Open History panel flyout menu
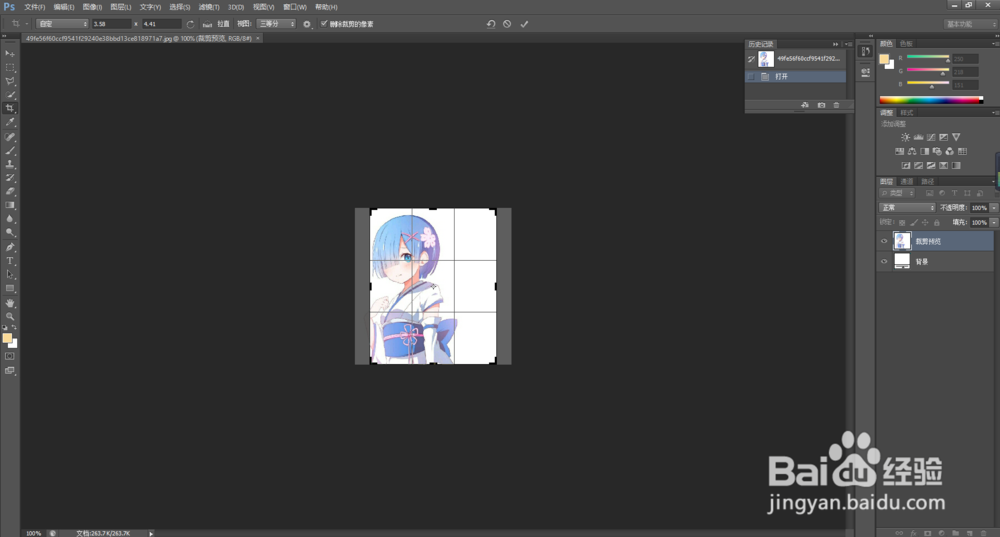The image size is (1000, 537). (x=848, y=44)
